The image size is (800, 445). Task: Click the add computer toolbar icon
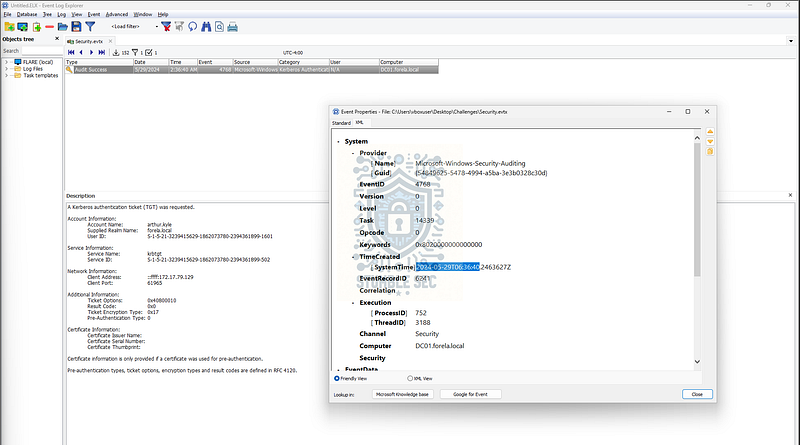coord(22,27)
